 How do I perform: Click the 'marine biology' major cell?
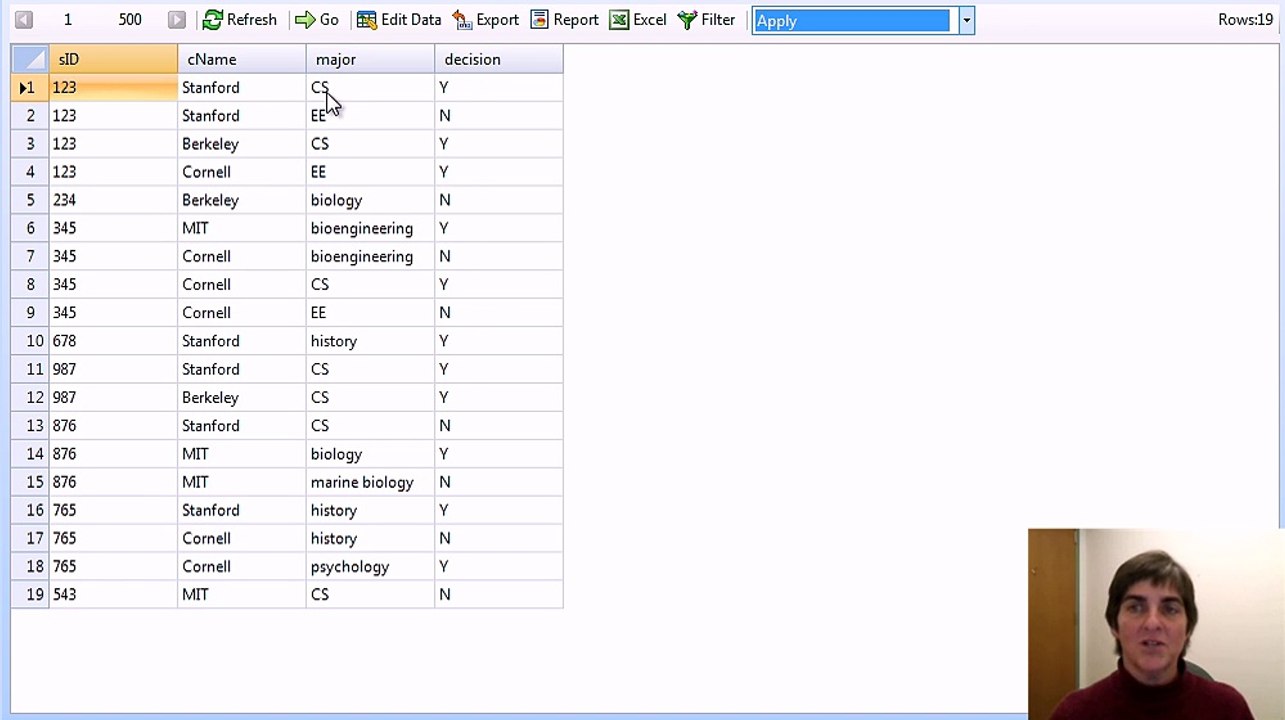point(370,482)
